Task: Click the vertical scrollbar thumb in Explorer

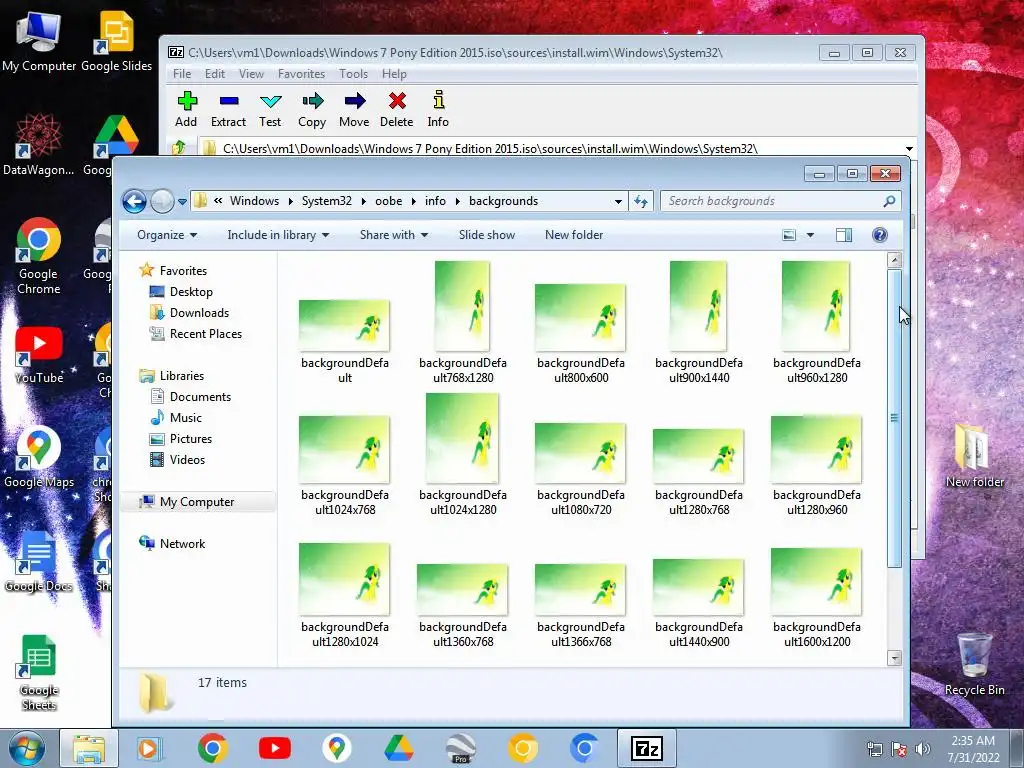Action: (895, 418)
